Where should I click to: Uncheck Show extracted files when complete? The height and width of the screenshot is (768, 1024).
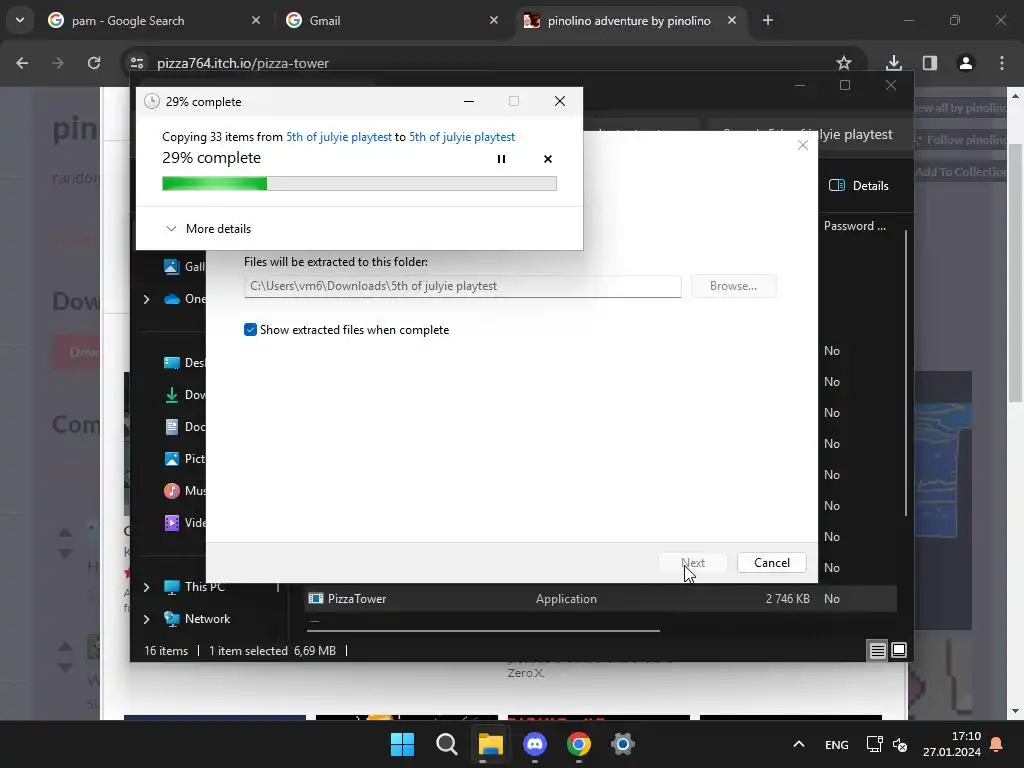pos(250,330)
